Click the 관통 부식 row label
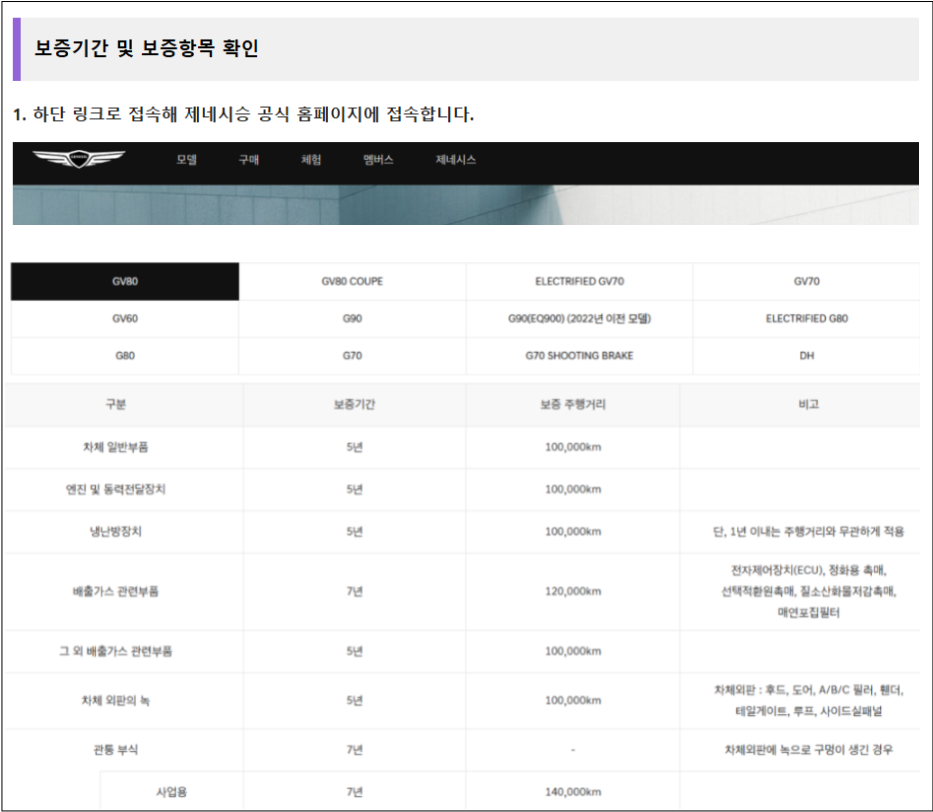 point(115,750)
